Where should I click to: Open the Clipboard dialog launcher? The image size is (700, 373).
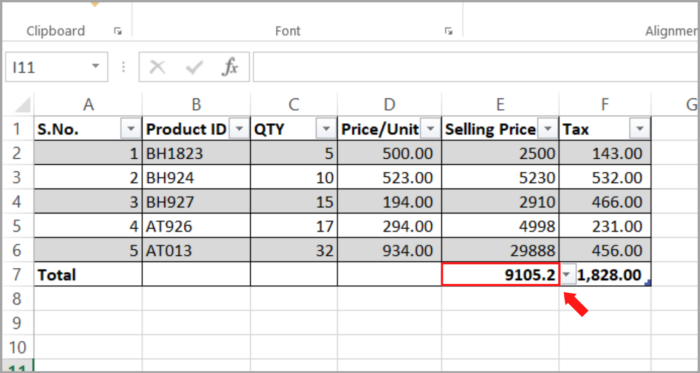118,31
